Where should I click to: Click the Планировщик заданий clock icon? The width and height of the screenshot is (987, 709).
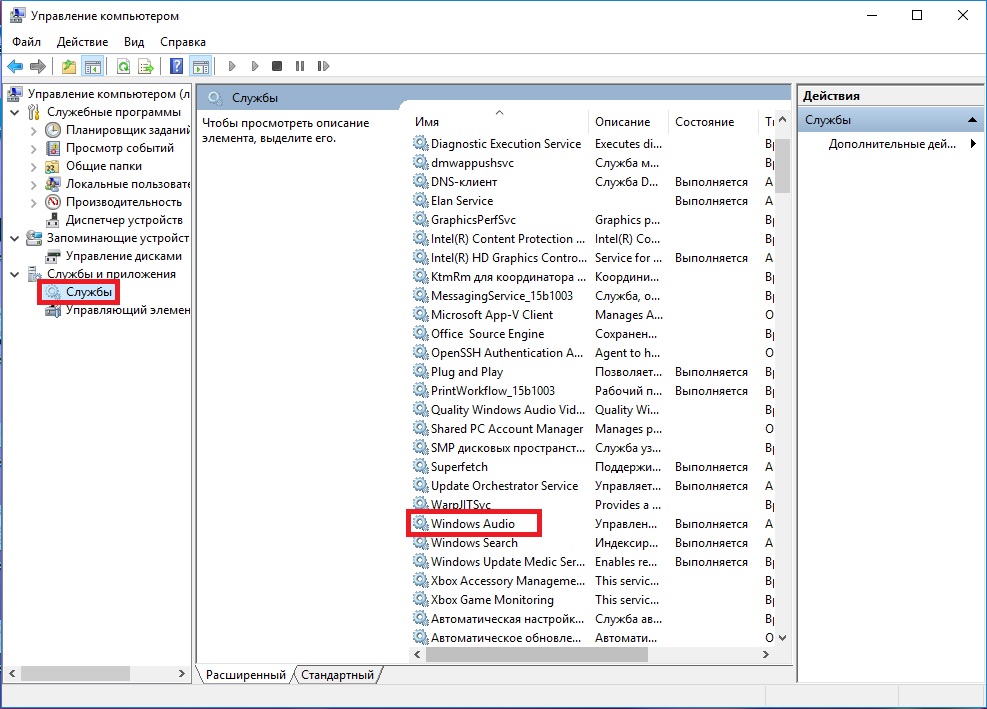point(54,130)
